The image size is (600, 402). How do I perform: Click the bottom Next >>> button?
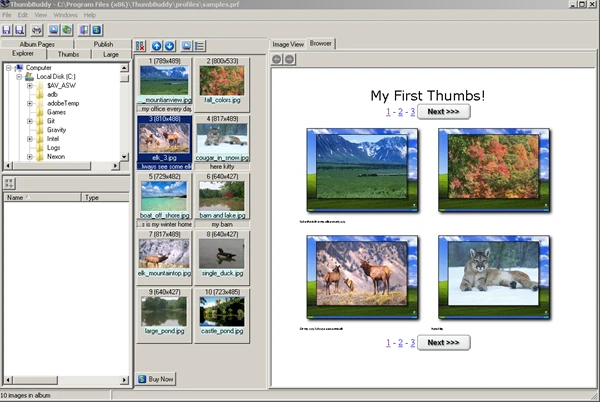click(x=443, y=342)
